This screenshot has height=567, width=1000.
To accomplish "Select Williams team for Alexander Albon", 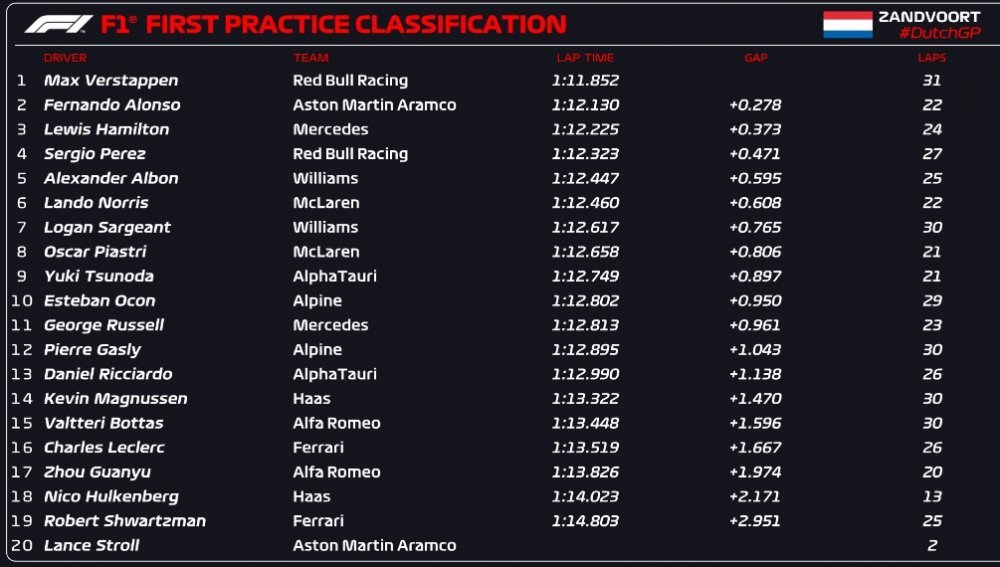I will click(x=325, y=179).
